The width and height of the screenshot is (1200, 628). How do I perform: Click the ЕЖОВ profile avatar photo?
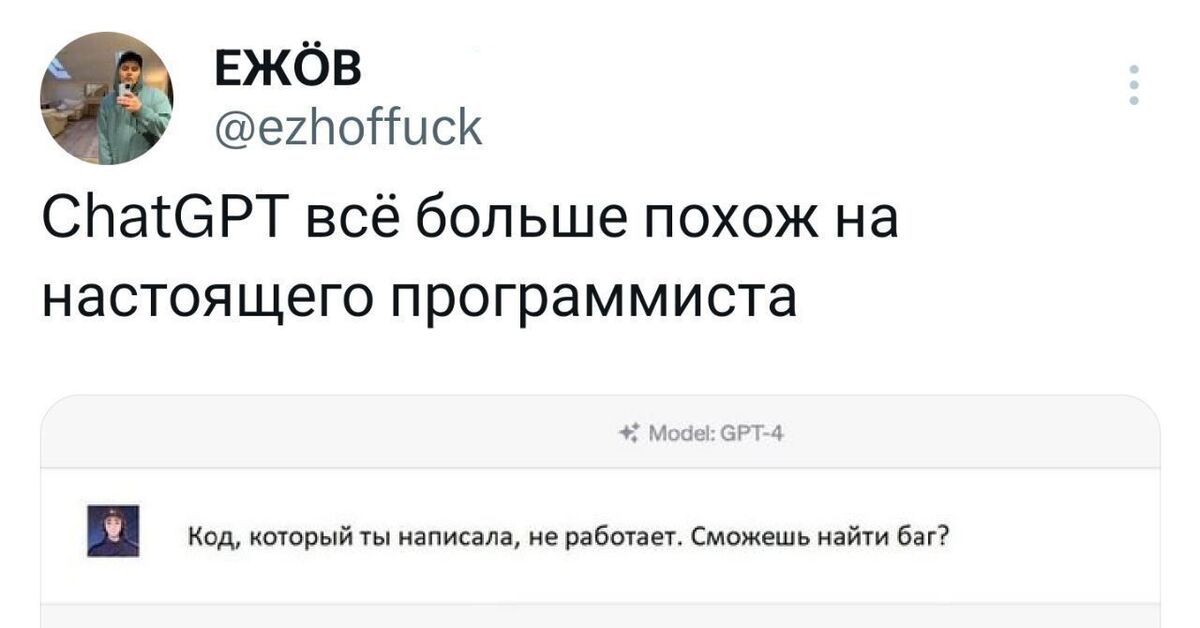pyautogui.click(x=106, y=98)
